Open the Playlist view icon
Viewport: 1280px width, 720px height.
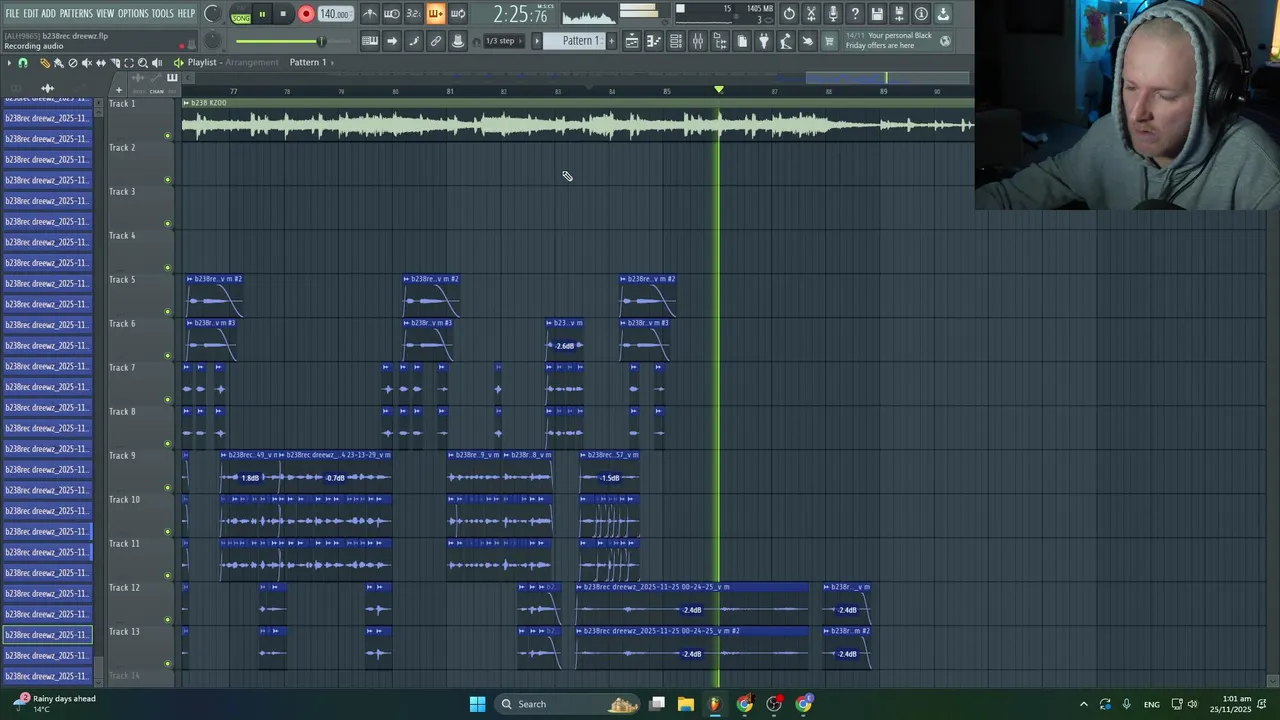(x=632, y=41)
